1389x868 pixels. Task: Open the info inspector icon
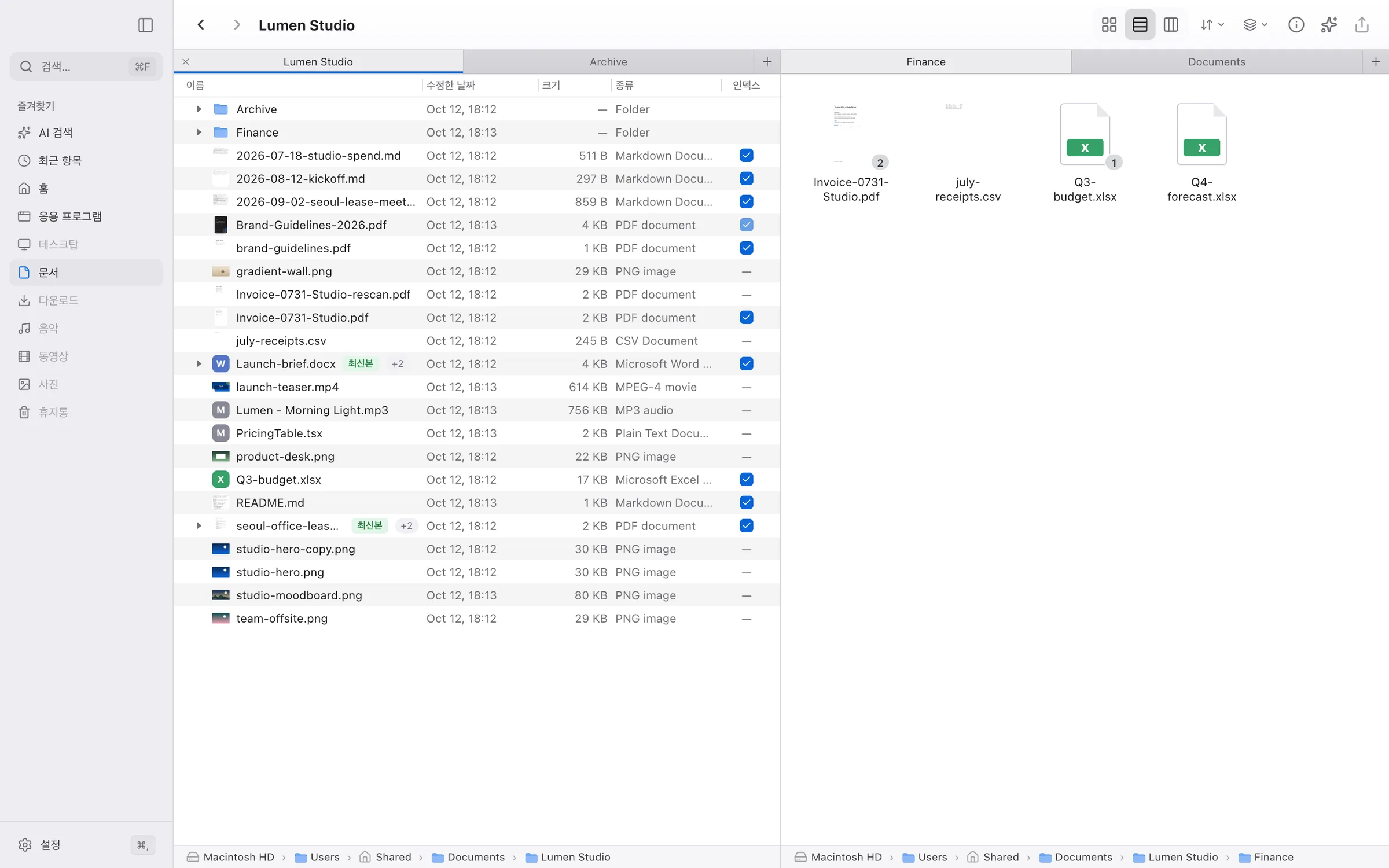(x=1296, y=25)
